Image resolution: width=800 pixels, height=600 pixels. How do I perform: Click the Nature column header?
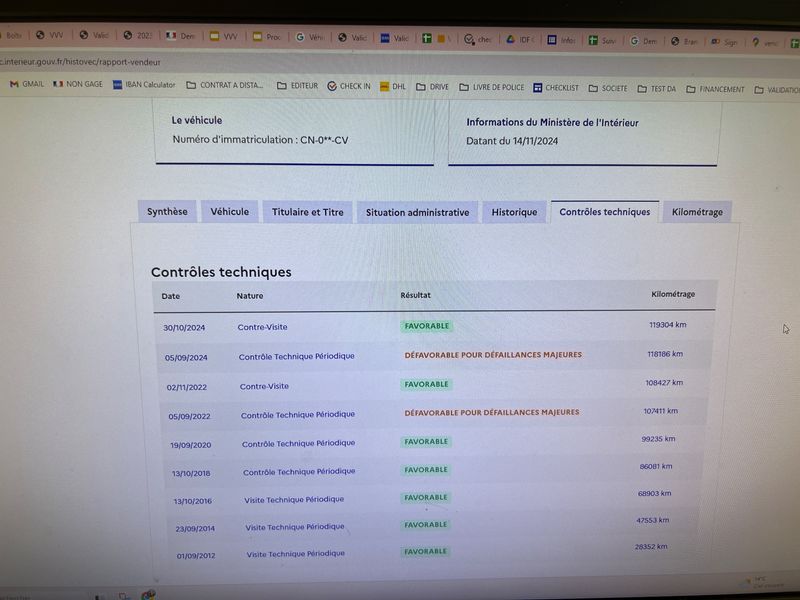coord(249,295)
